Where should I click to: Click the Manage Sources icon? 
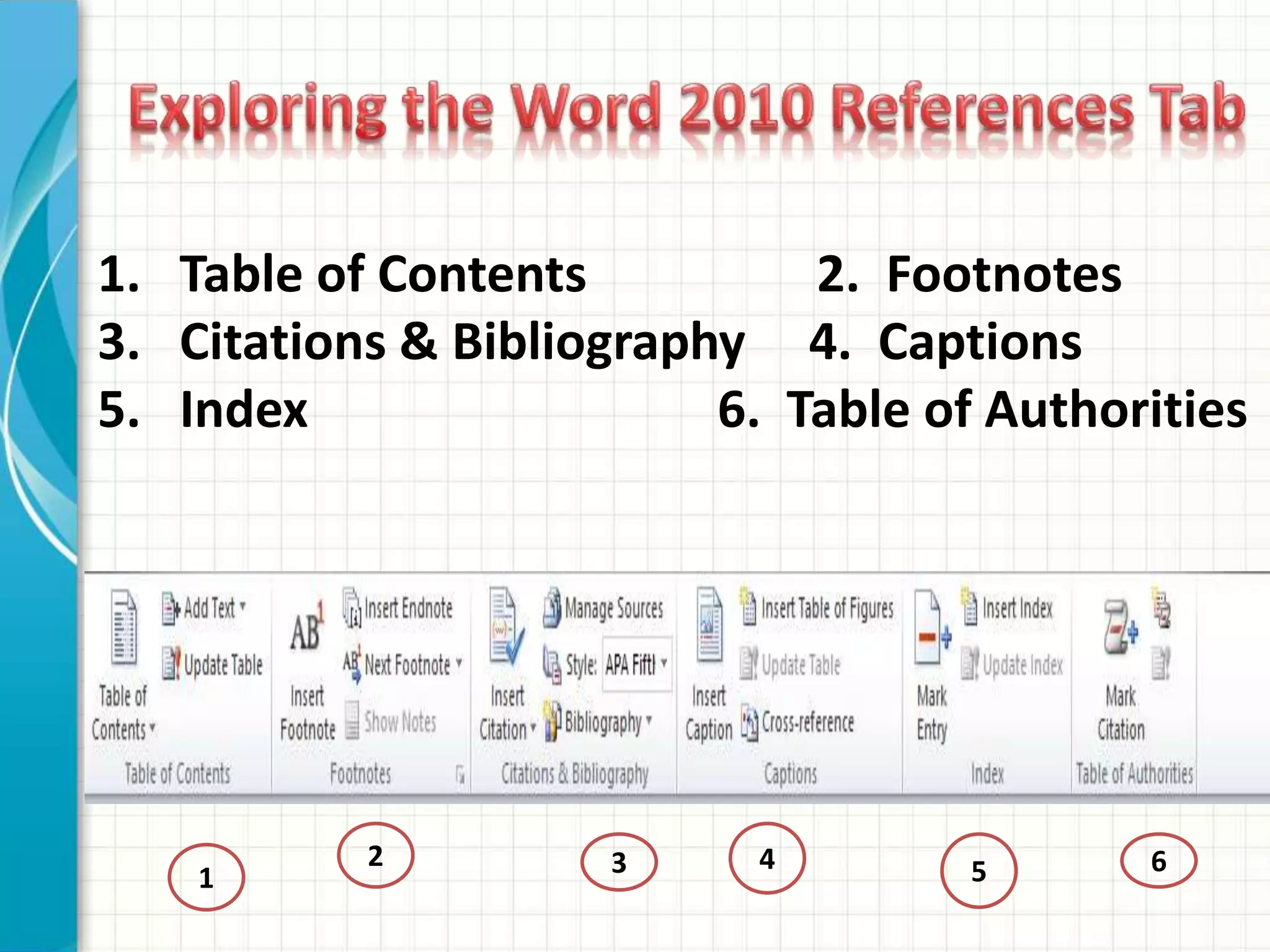coord(552,607)
